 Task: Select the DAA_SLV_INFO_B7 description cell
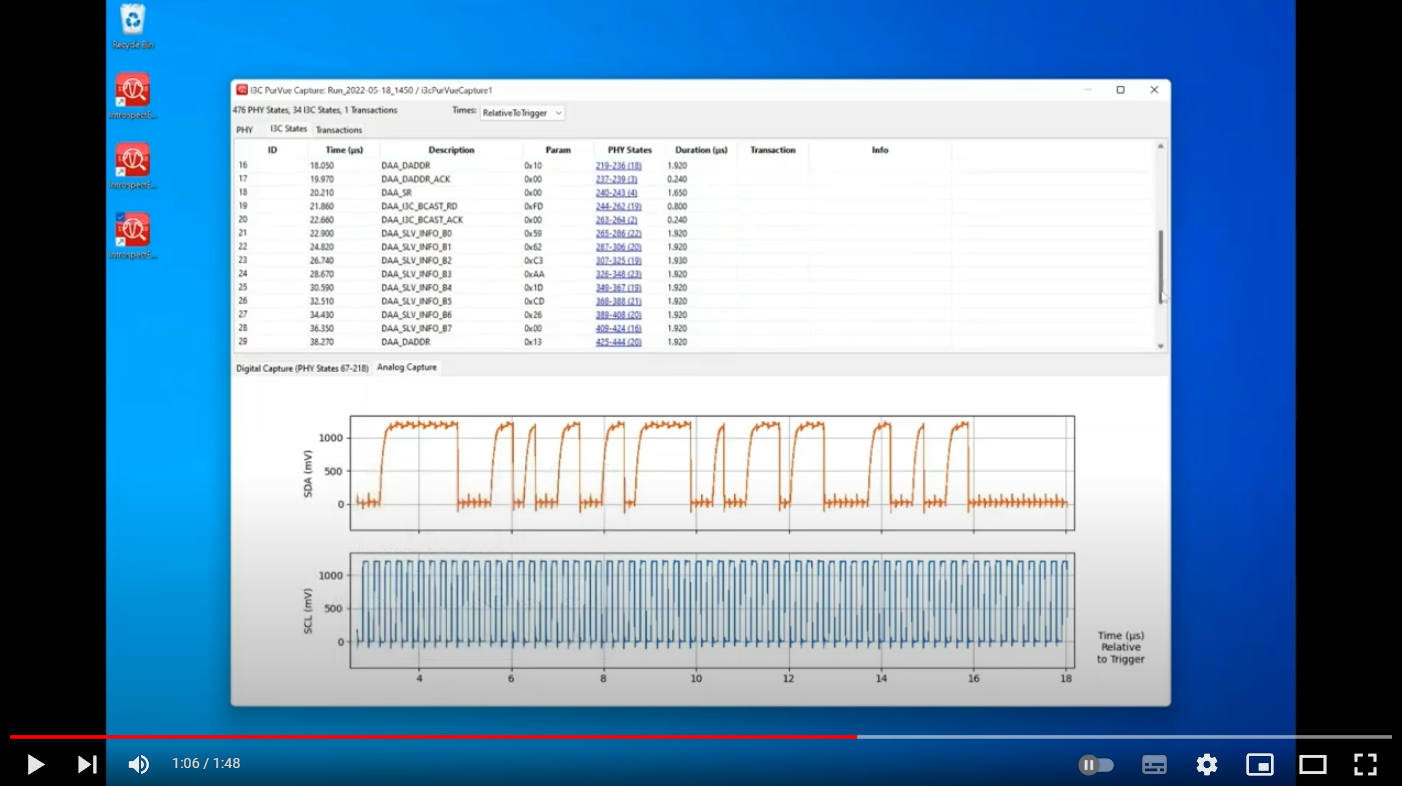(416, 328)
